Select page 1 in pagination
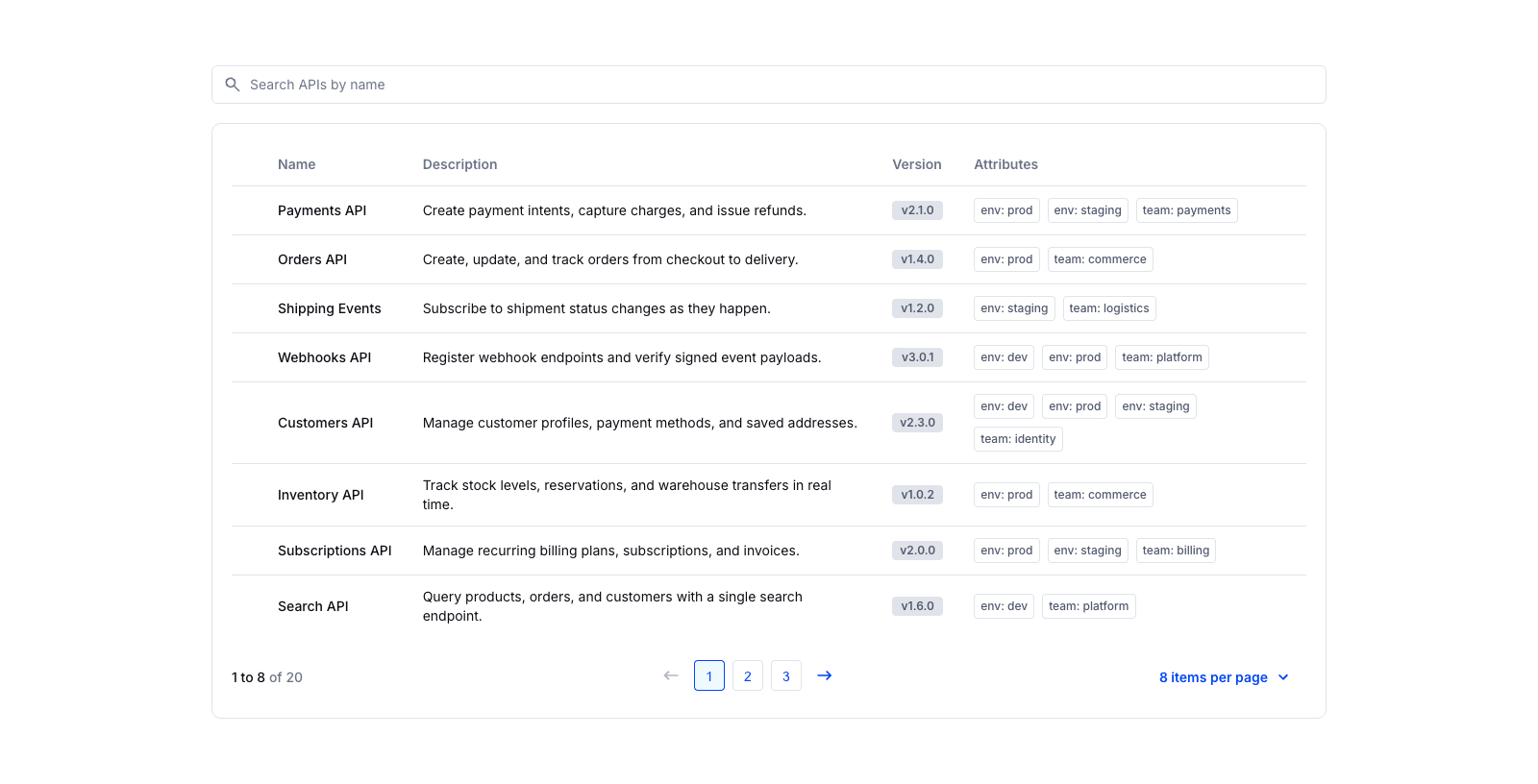The width and height of the screenshot is (1538, 784). click(x=709, y=675)
